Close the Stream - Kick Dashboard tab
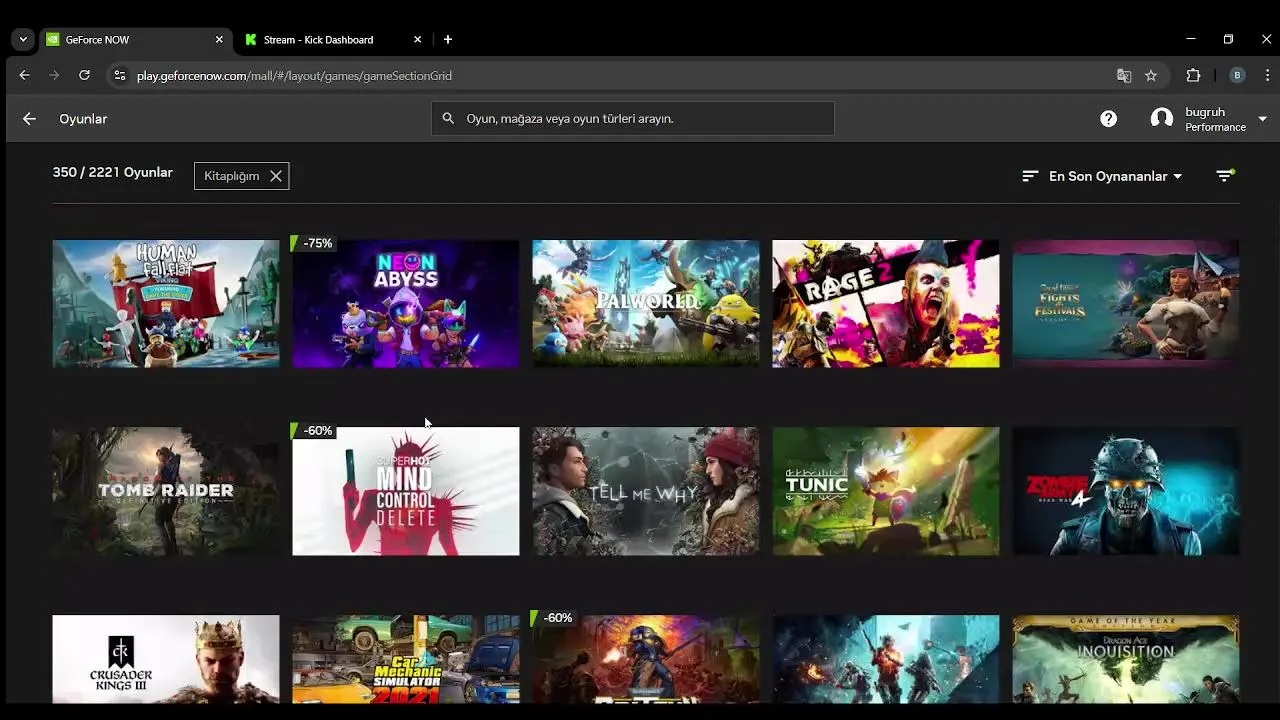The image size is (1280, 720). pyautogui.click(x=417, y=39)
